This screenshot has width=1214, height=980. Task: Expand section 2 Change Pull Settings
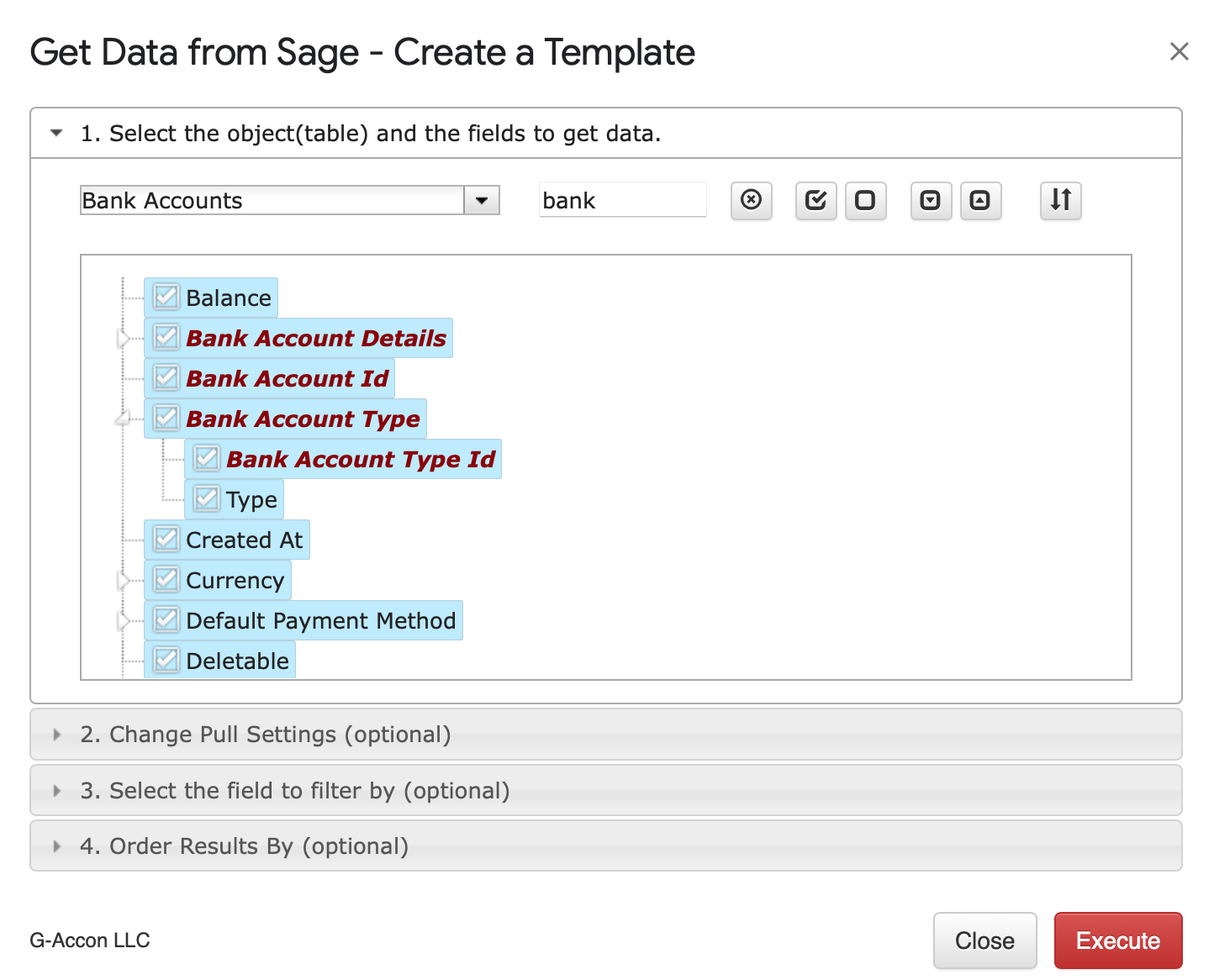605,735
